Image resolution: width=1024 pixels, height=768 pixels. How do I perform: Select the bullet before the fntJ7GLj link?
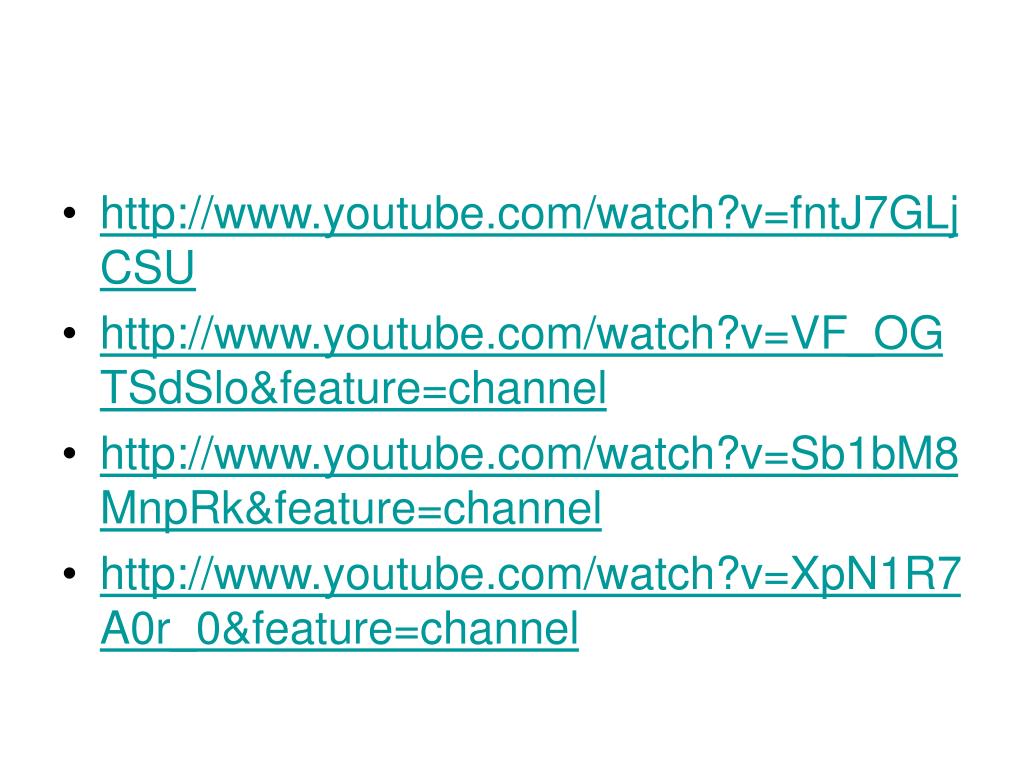(70, 213)
